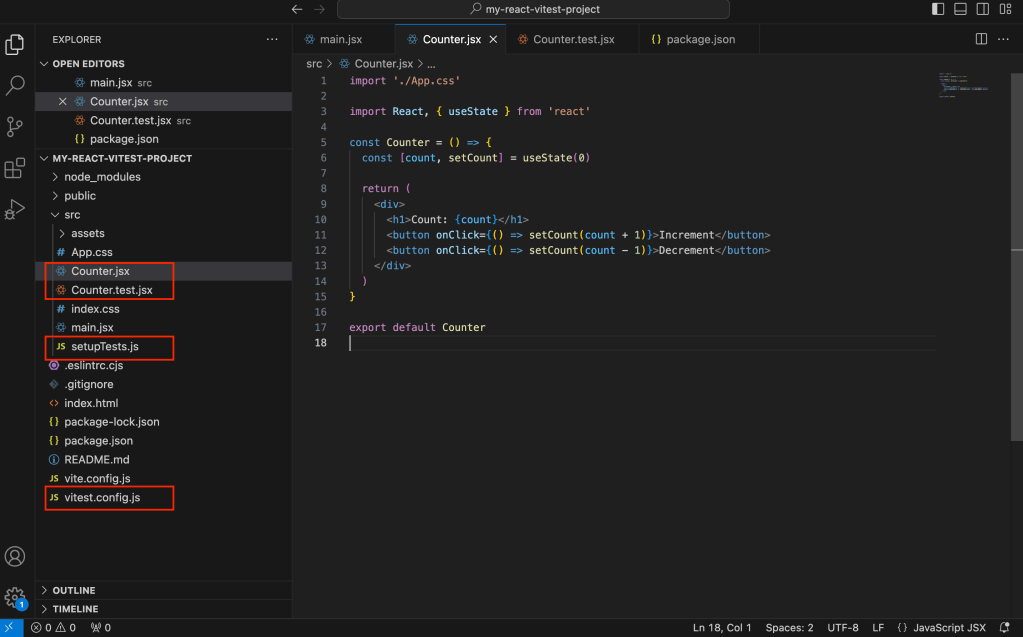Toggle the secondary sidebar layout button
Viewport: 1023px width, 637px height.
pos(982,9)
